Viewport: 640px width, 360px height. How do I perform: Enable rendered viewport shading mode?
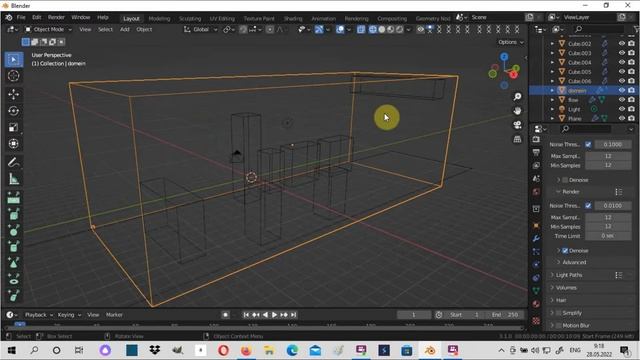(x=400, y=29)
